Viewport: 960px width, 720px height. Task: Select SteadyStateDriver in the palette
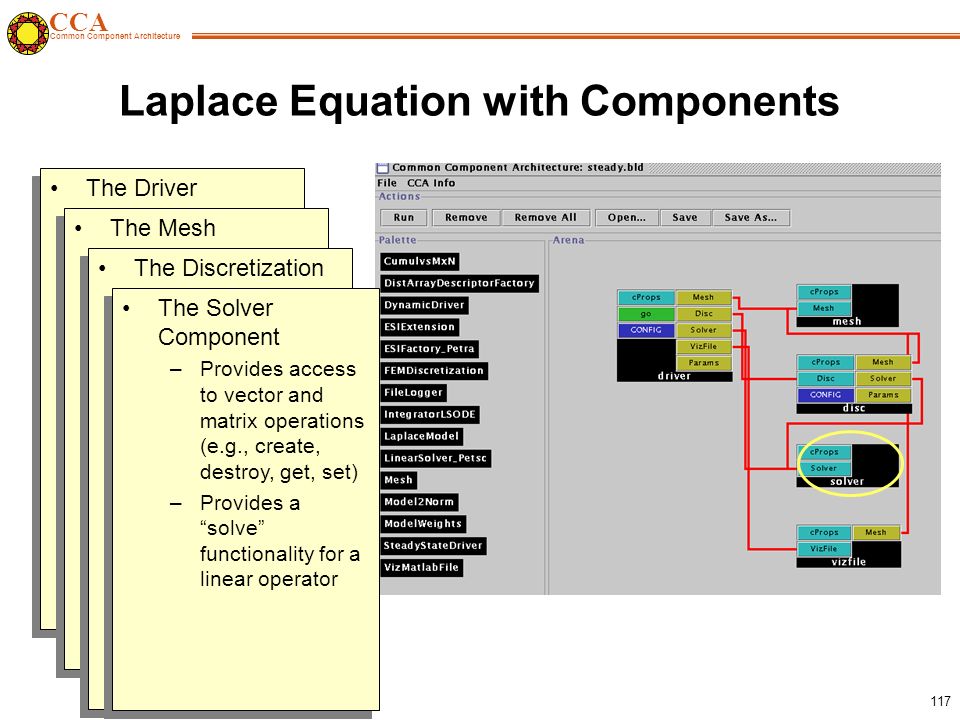tap(433, 546)
